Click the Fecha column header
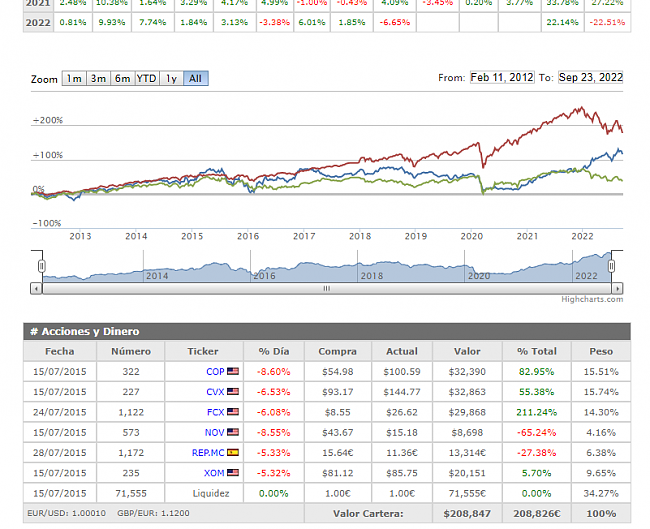Screen dimensions: 650x529 coord(60,351)
